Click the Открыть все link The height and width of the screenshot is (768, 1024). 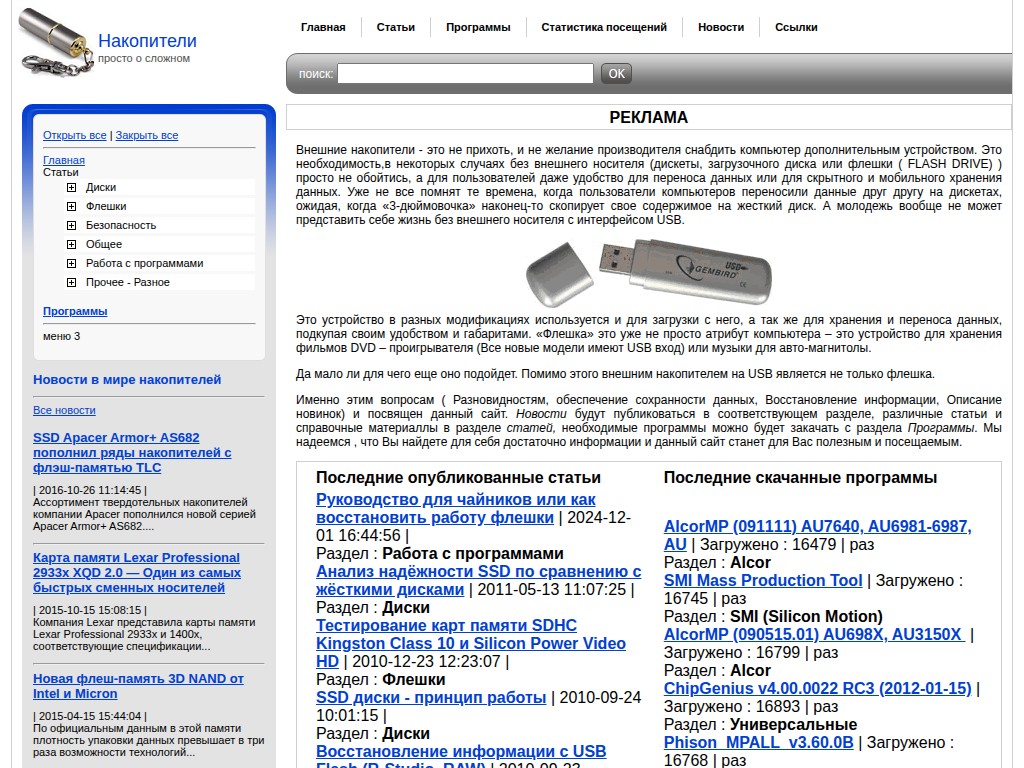point(74,135)
